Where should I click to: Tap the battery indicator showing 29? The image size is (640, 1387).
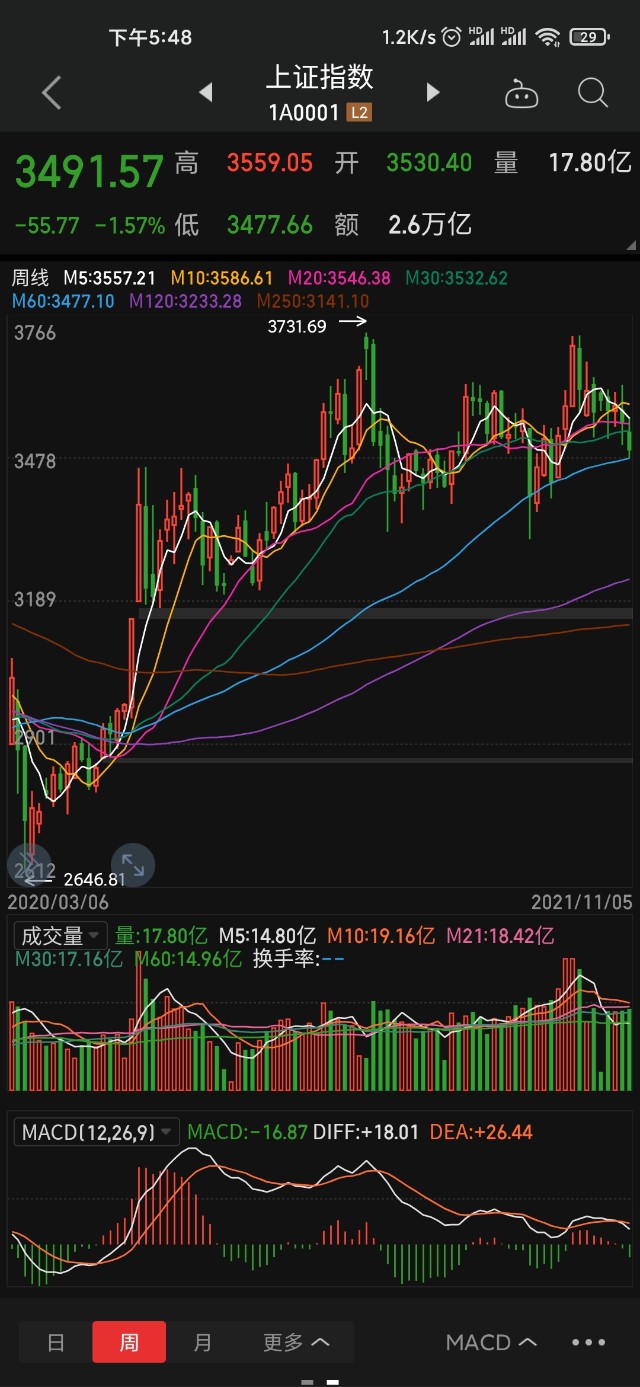[x=588, y=37]
